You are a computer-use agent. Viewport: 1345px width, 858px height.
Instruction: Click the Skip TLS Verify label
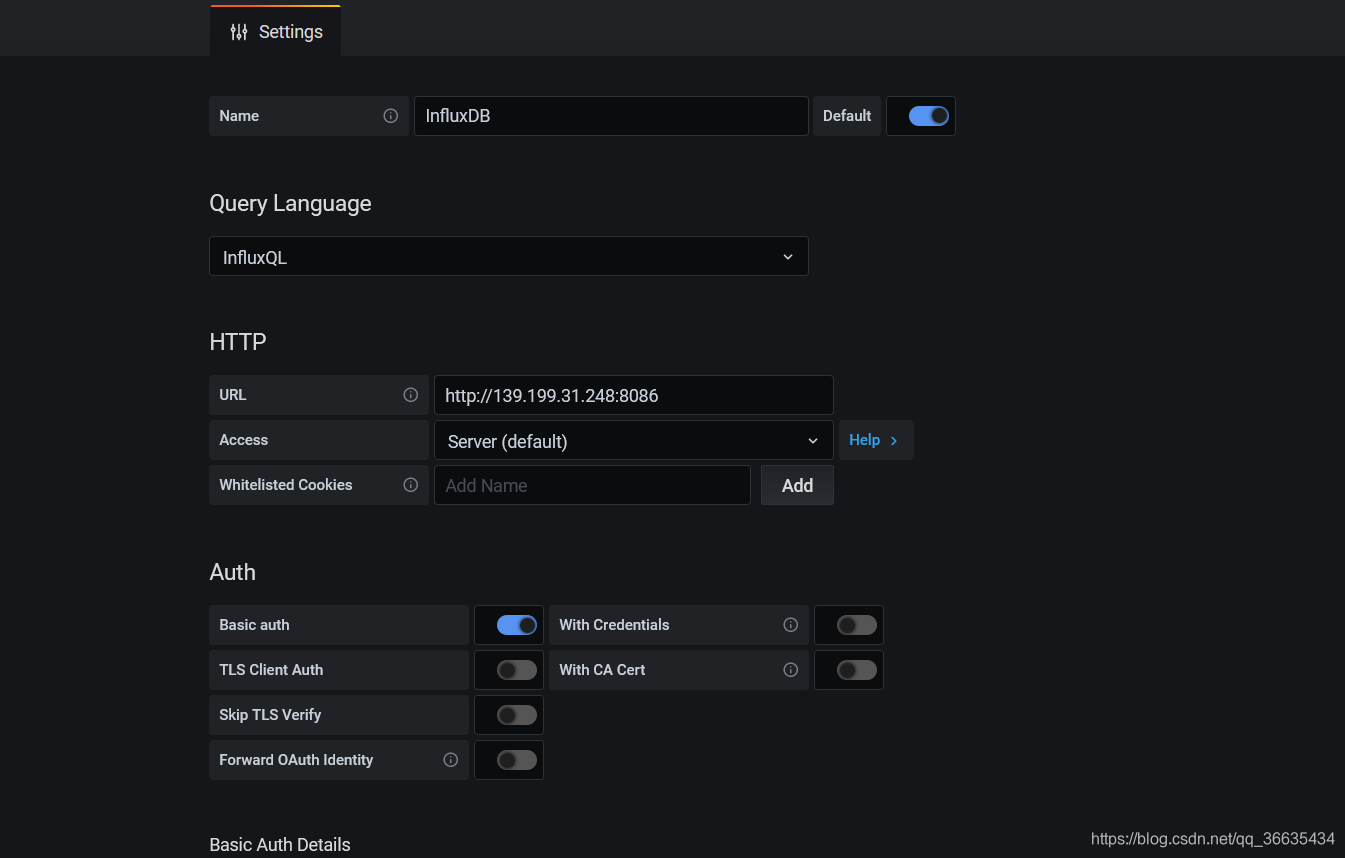[x=270, y=715]
